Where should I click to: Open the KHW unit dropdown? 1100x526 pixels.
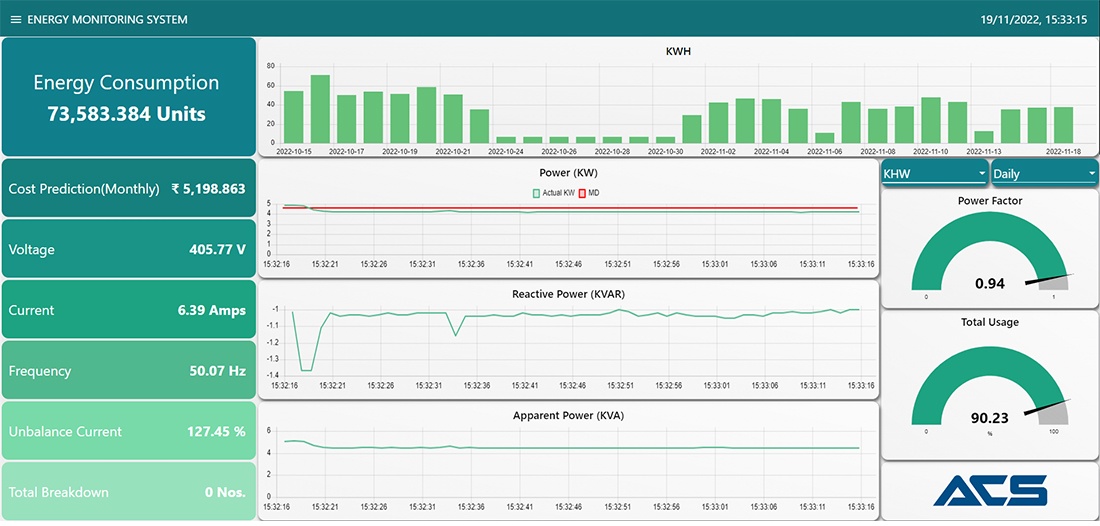[933, 173]
